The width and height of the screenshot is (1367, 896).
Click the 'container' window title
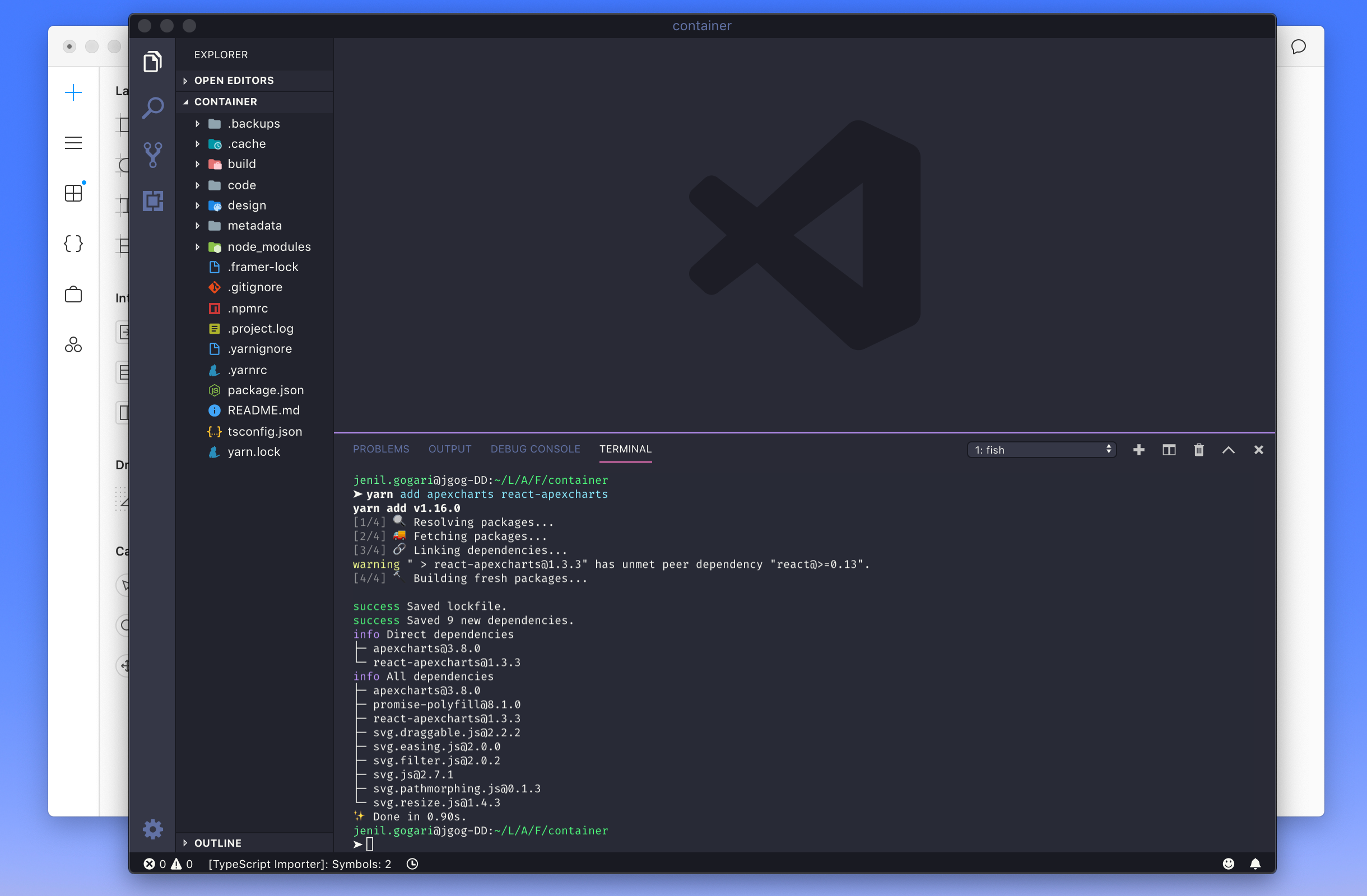[x=701, y=25]
